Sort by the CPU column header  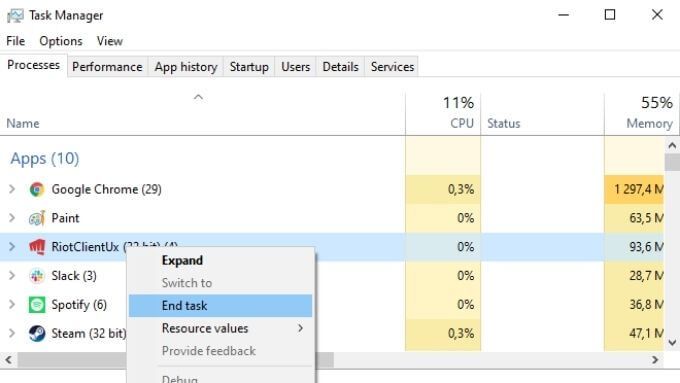[x=443, y=114]
